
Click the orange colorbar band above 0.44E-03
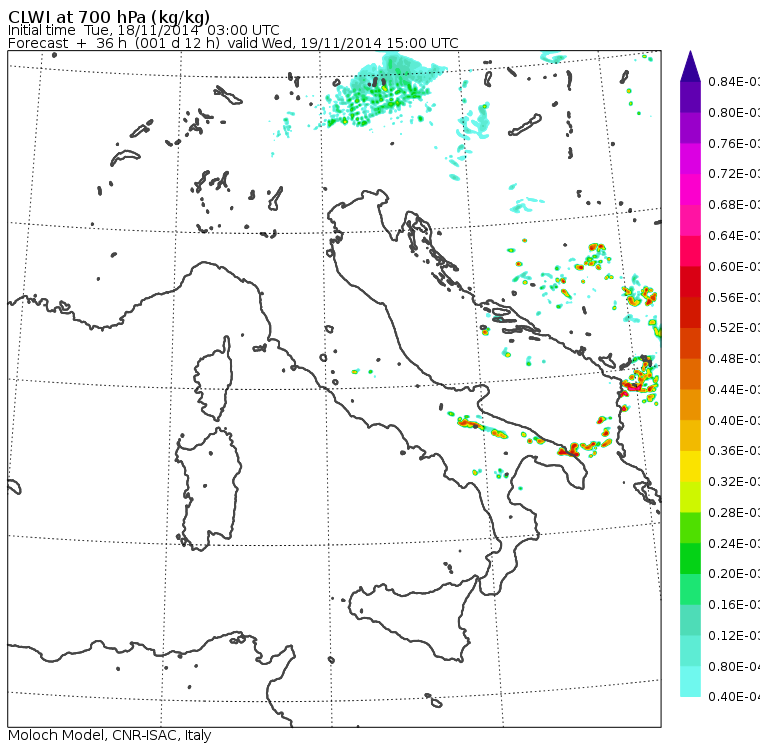[x=690, y=374]
